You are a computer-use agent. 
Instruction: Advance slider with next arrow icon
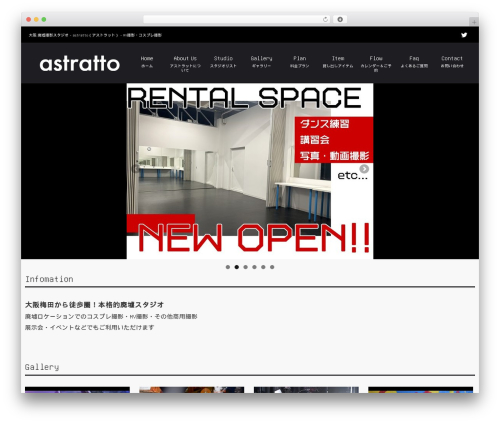point(364,169)
